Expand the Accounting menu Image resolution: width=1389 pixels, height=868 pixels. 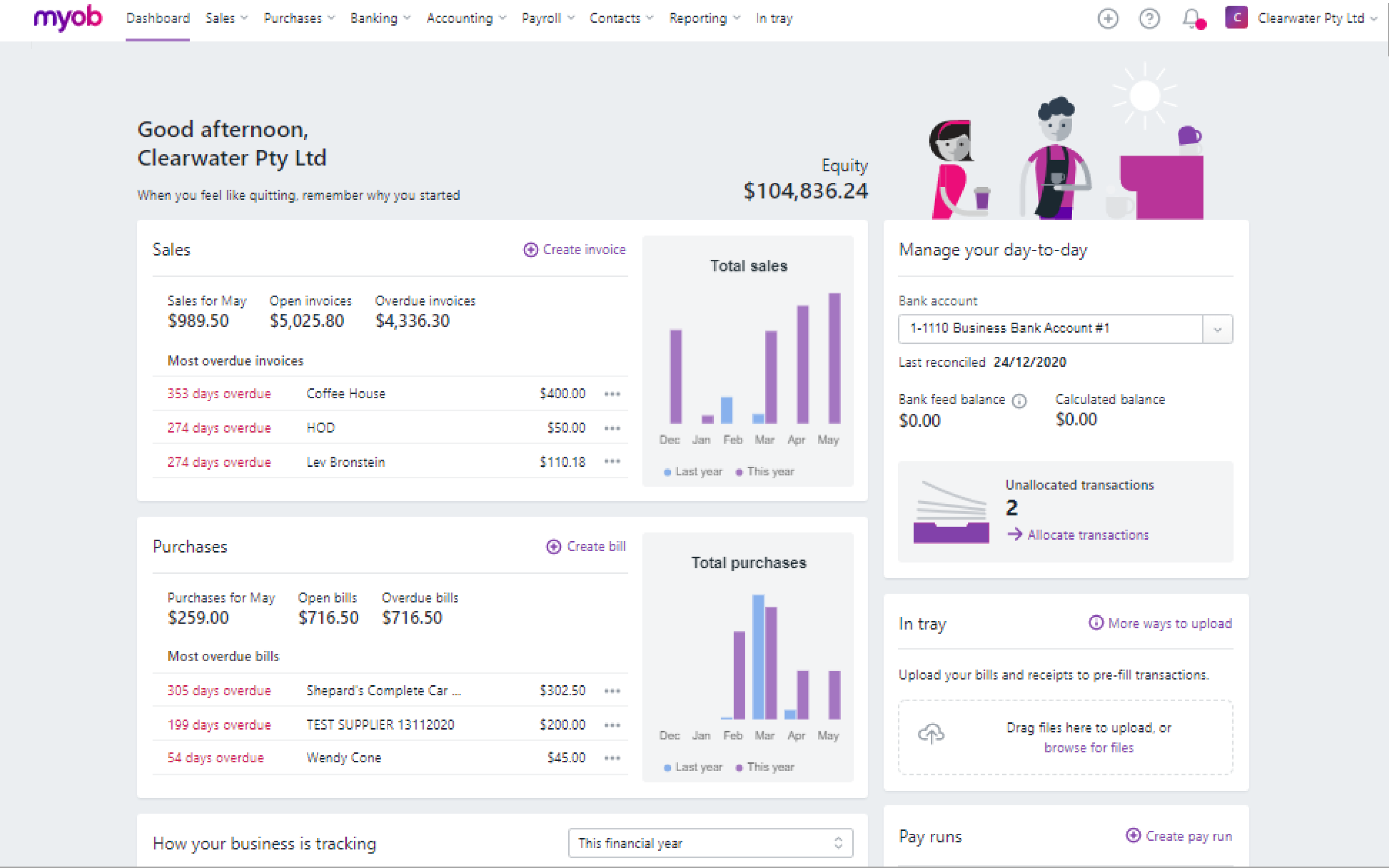pyautogui.click(x=466, y=18)
